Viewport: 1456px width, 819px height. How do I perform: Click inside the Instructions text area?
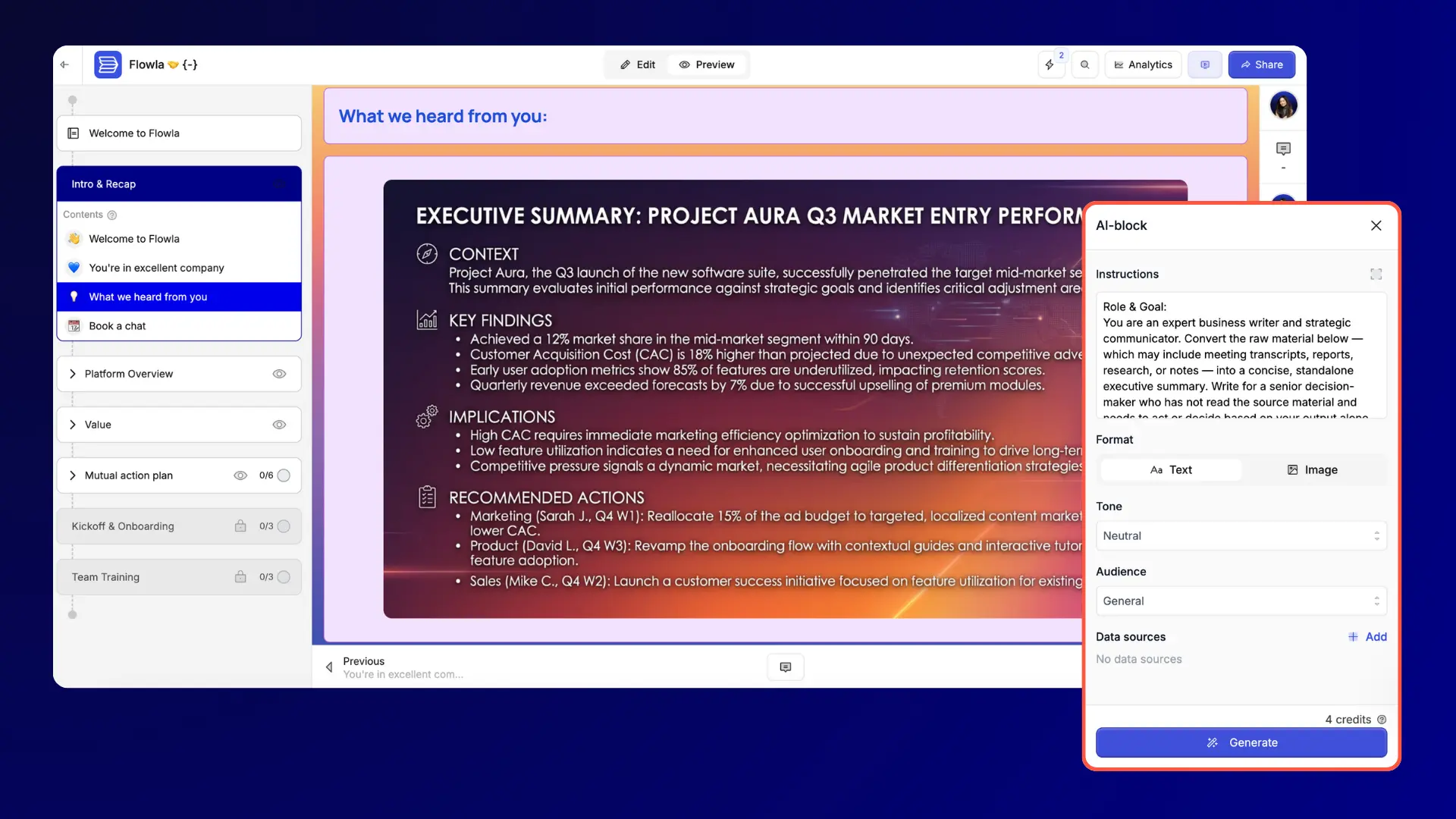(x=1241, y=355)
